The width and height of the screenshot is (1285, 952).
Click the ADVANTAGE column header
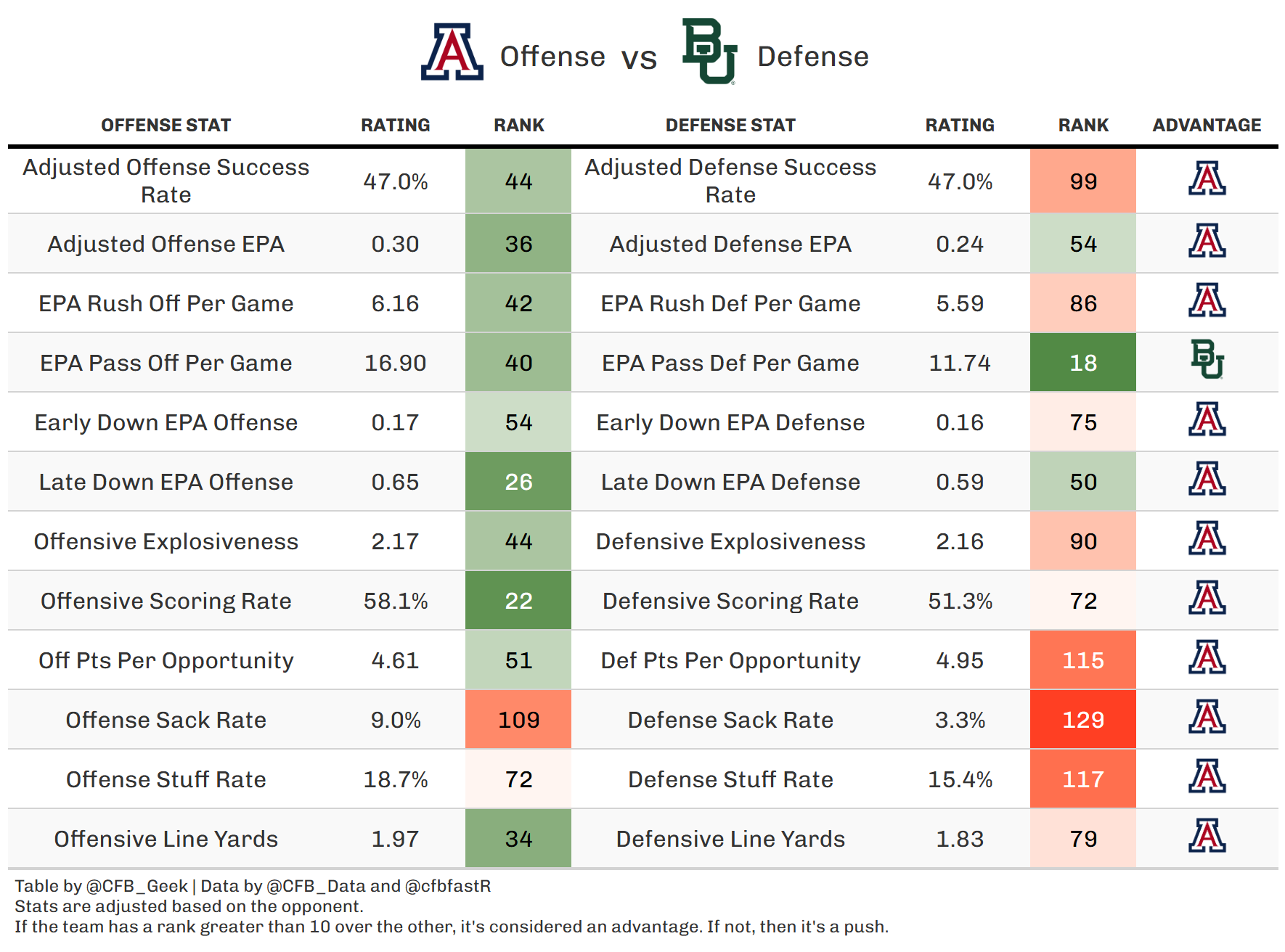tap(1207, 126)
